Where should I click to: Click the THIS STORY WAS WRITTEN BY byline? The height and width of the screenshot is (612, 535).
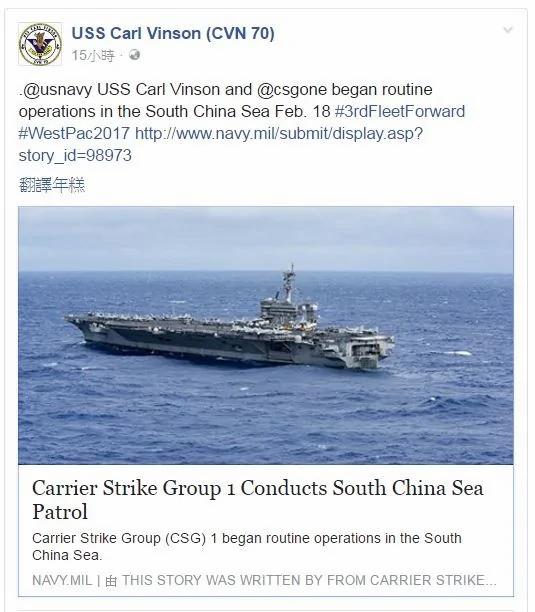click(309, 580)
